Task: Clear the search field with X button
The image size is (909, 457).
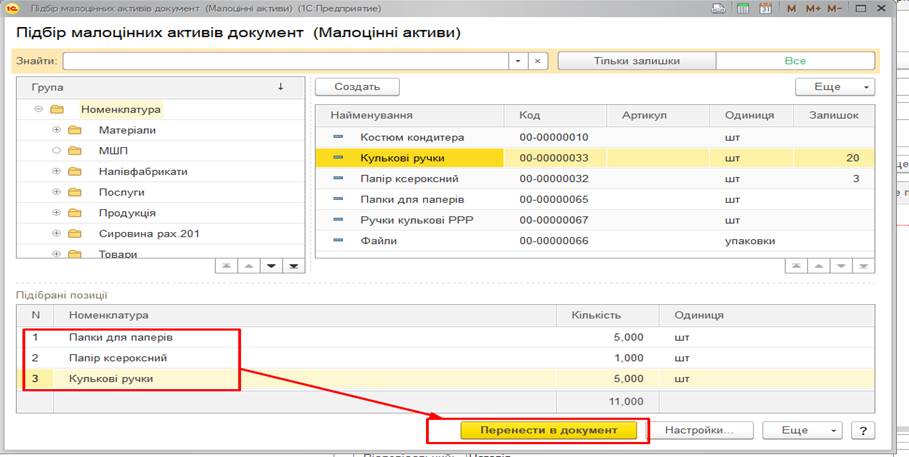Action: 538,61
